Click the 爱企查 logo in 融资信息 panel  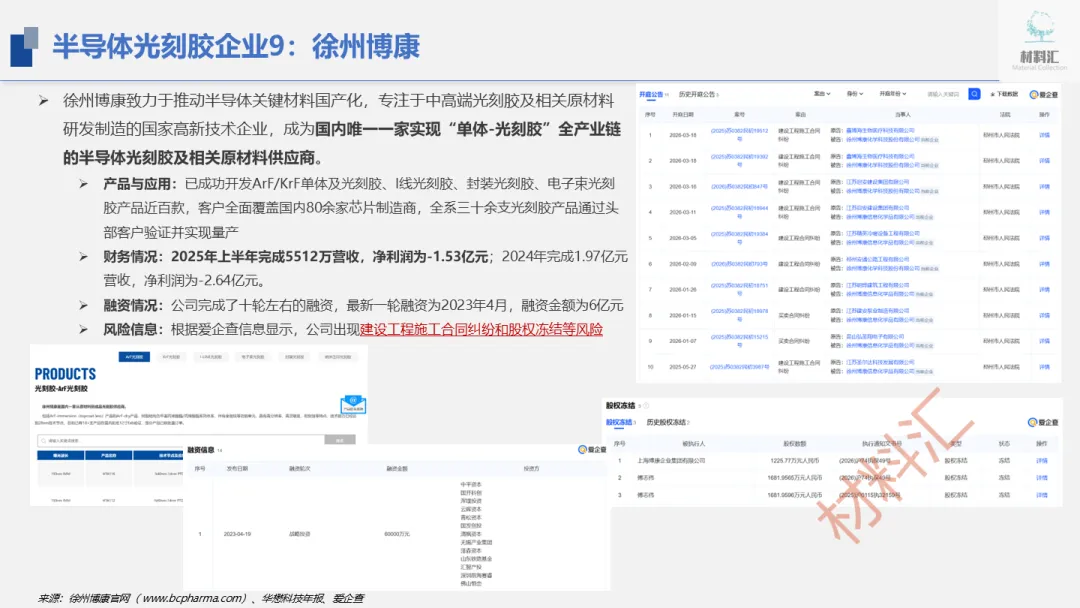pos(592,450)
